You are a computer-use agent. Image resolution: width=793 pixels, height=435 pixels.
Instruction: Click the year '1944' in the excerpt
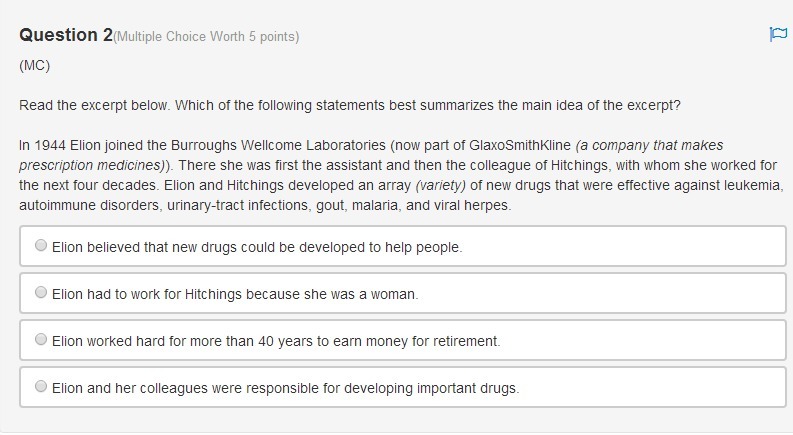50,146
